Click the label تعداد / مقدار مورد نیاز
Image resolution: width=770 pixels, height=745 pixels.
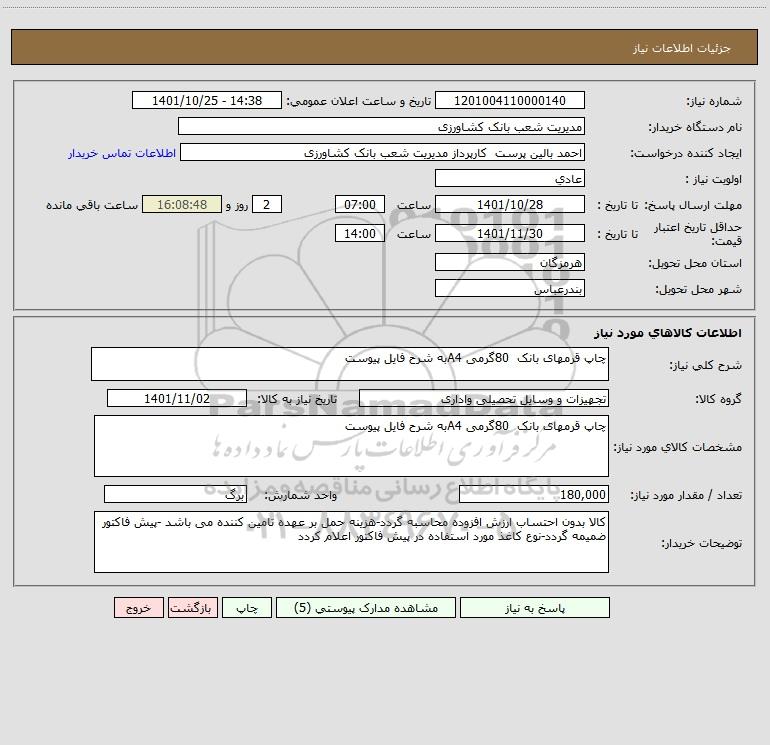click(x=686, y=495)
